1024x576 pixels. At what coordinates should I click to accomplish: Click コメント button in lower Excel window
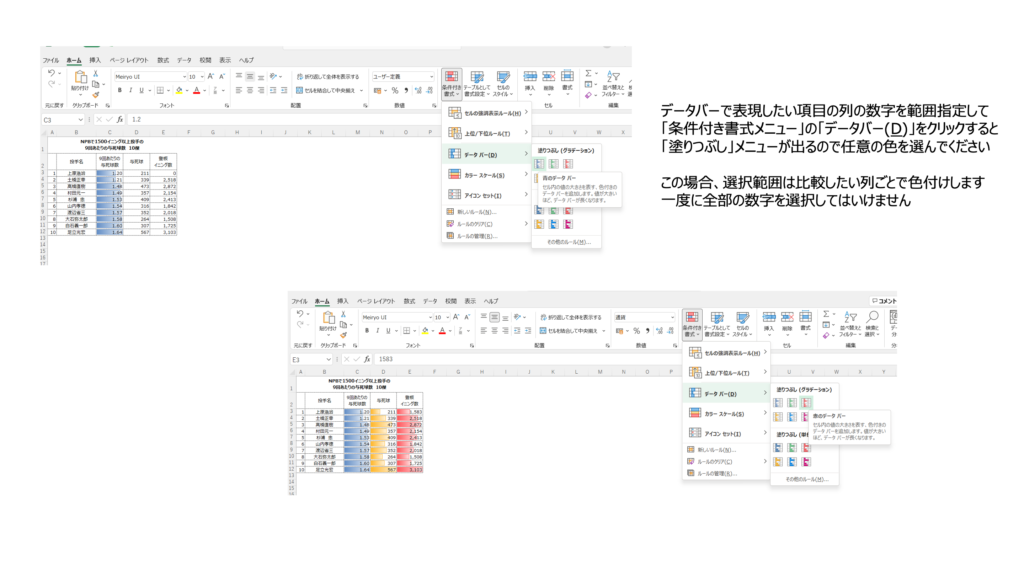click(x=884, y=301)
